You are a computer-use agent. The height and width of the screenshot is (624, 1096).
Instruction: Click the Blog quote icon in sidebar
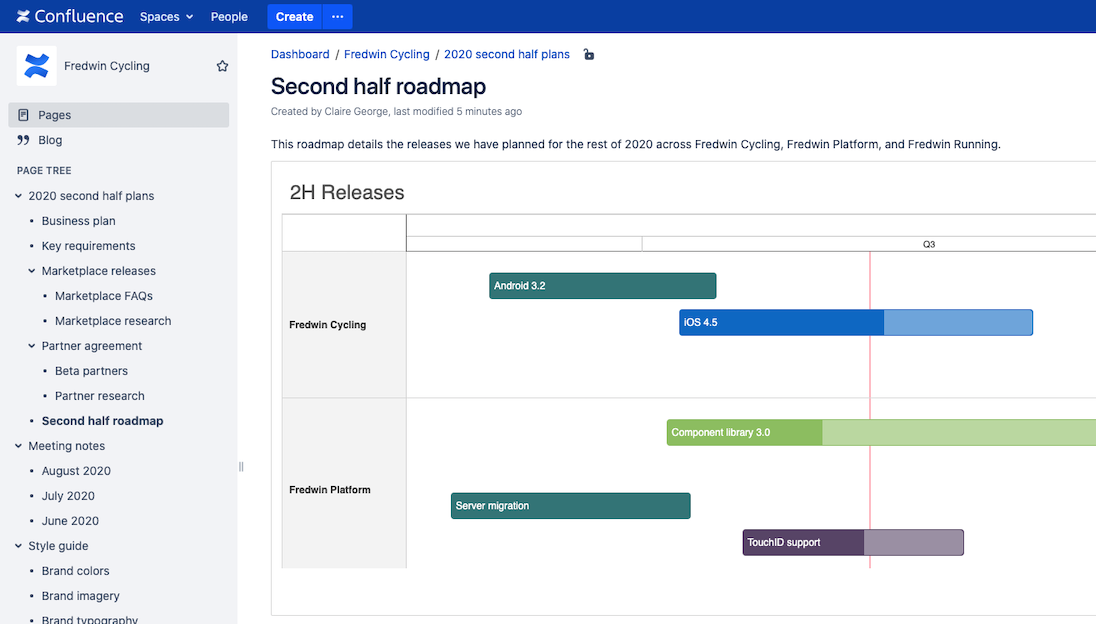tap(24, 140)
